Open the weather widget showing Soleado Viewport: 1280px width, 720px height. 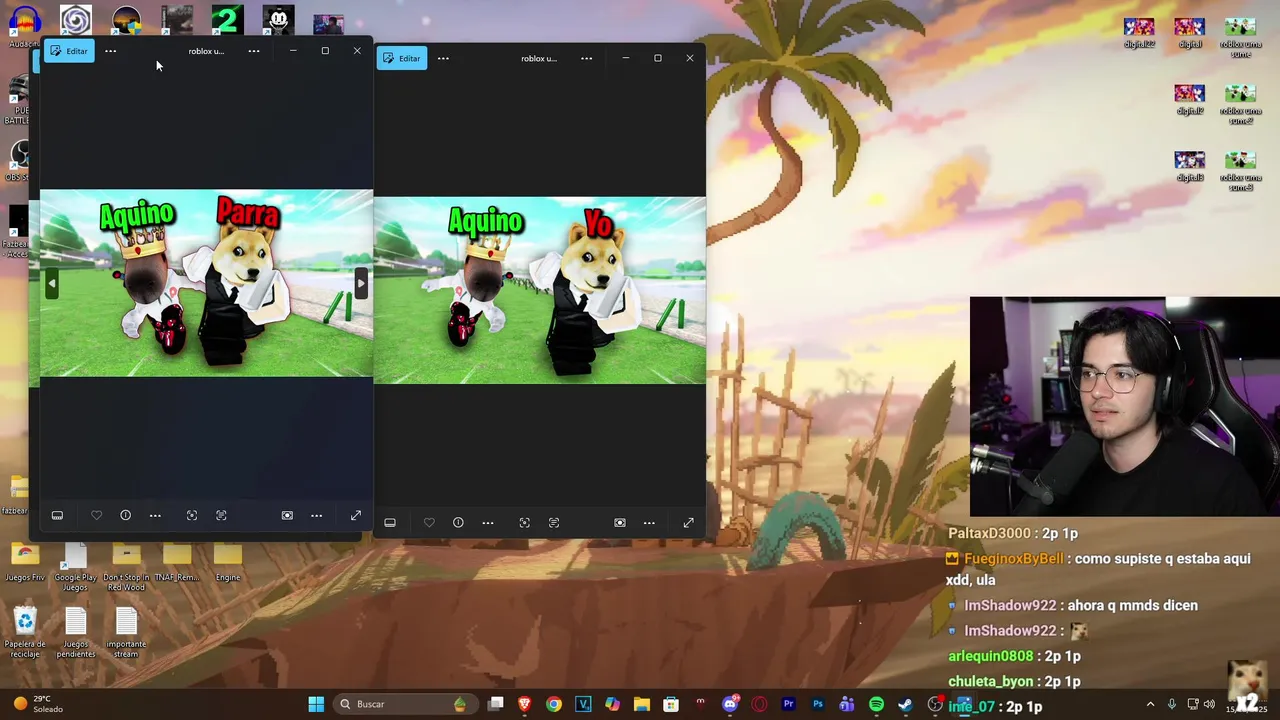click(x=38, y=704)
